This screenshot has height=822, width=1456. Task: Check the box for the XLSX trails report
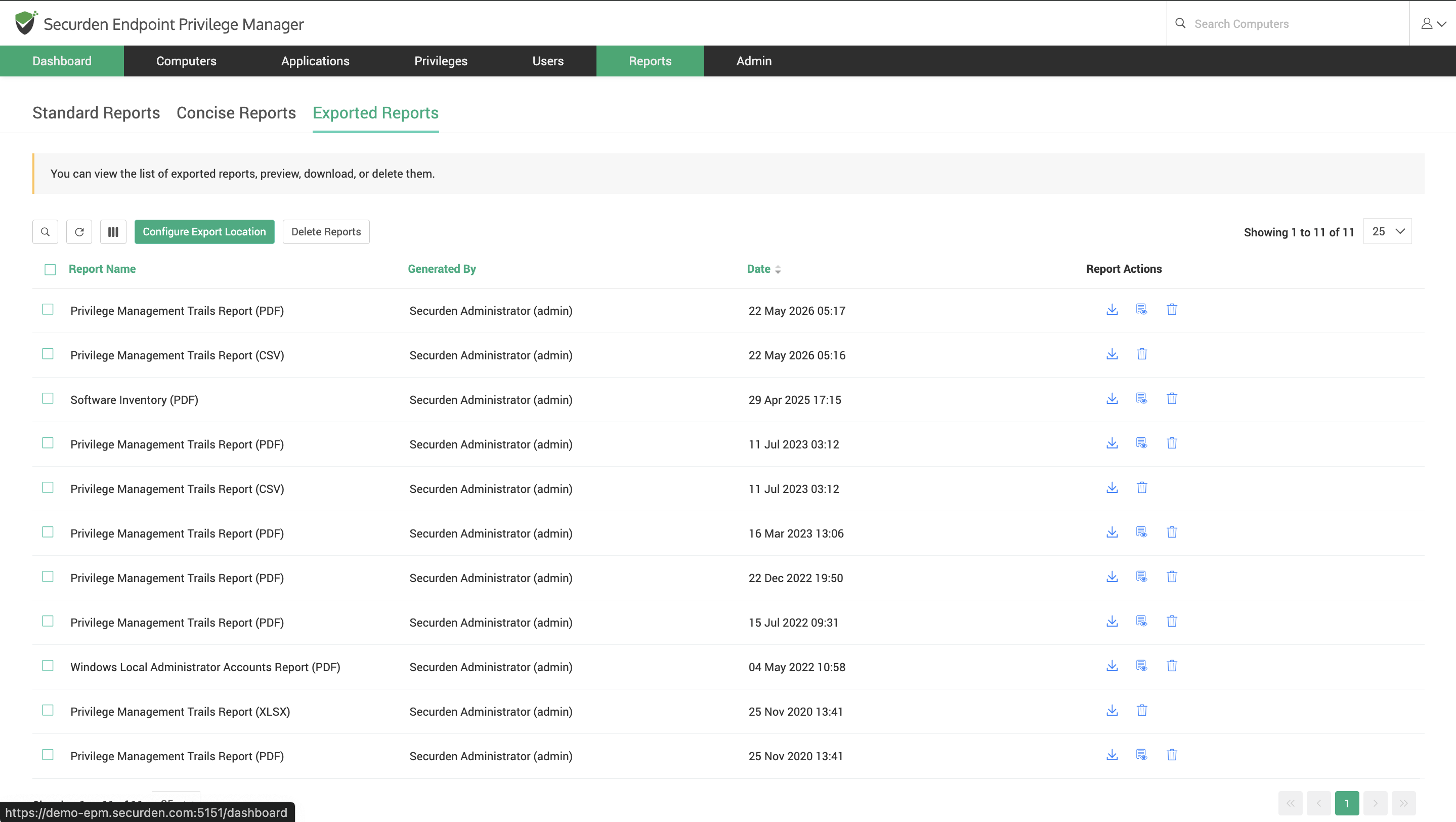48,711
